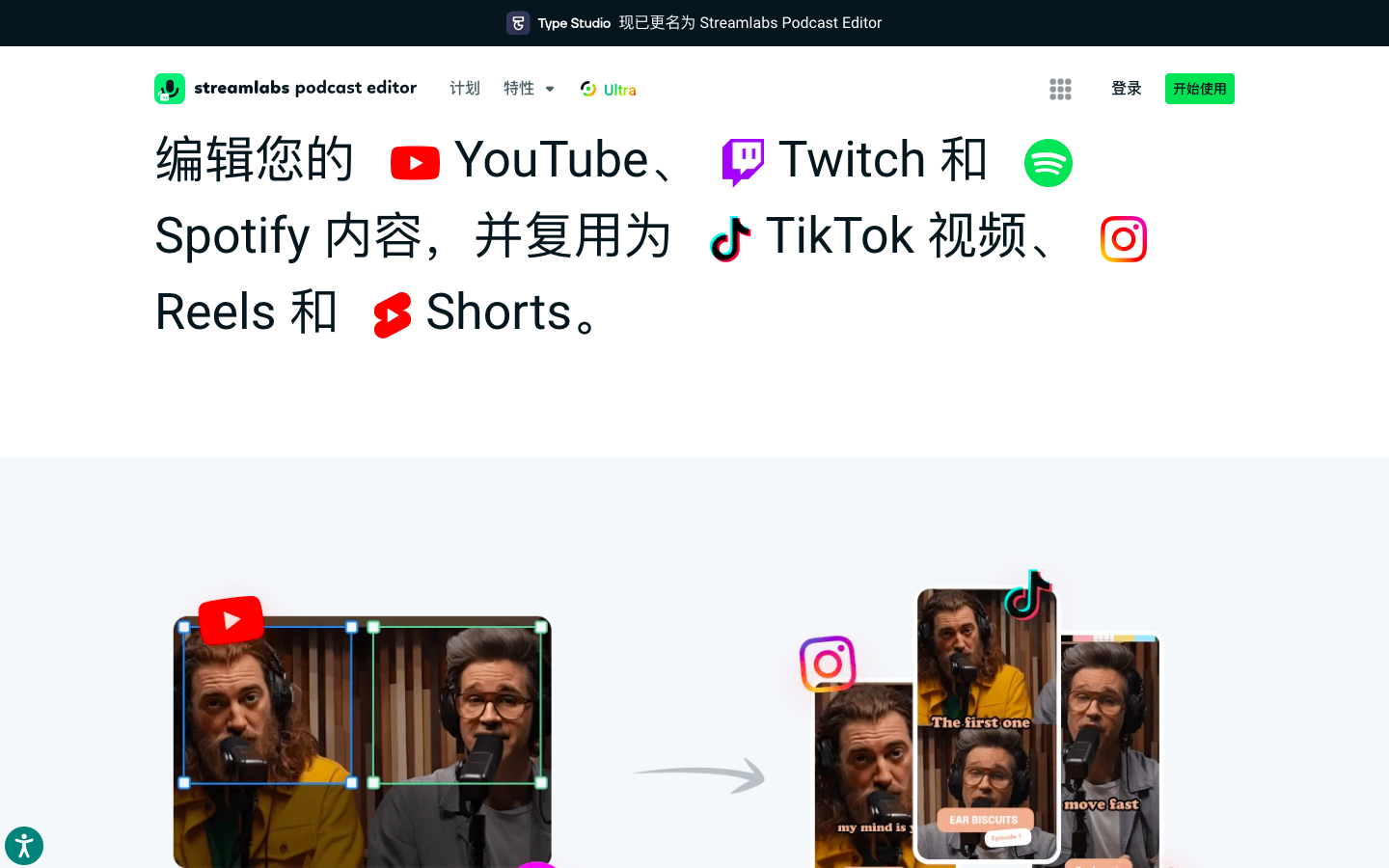This screenshot has width=1389, height=868.
Task: Click the TikTok icon in the headline
Action: [x=730, y=239]
